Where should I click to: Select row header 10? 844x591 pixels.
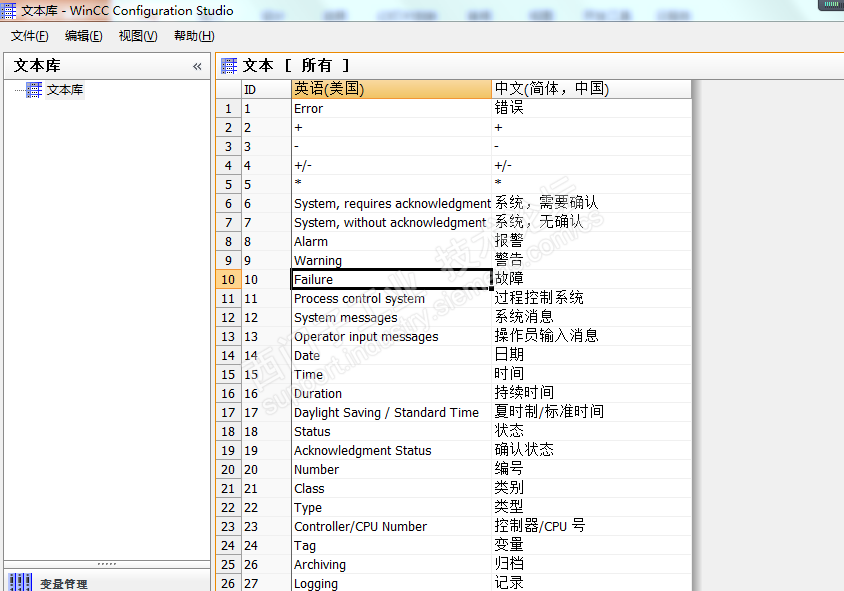tap(228, 280)
